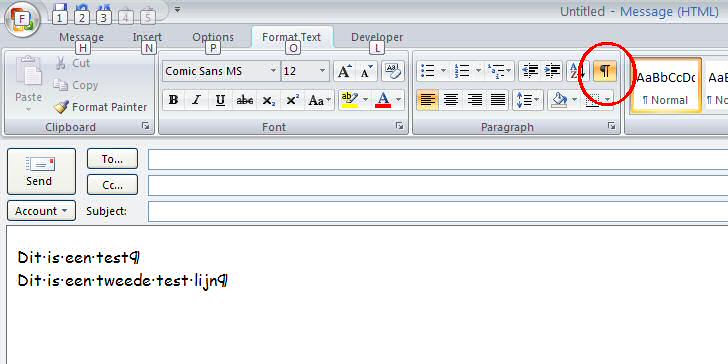Switch to the Message tab
728x364 pixels.
[82, 37]
